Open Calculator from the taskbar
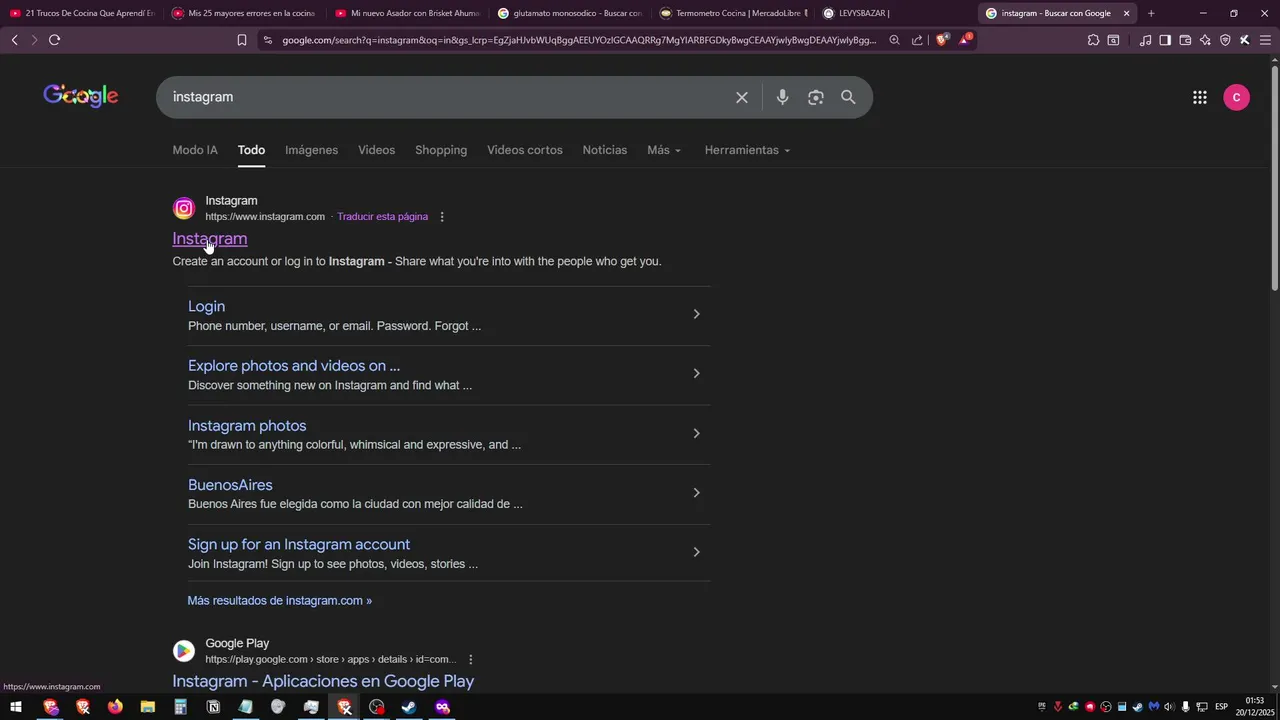This screenshot has height=720, width=1280. point(180,707)
